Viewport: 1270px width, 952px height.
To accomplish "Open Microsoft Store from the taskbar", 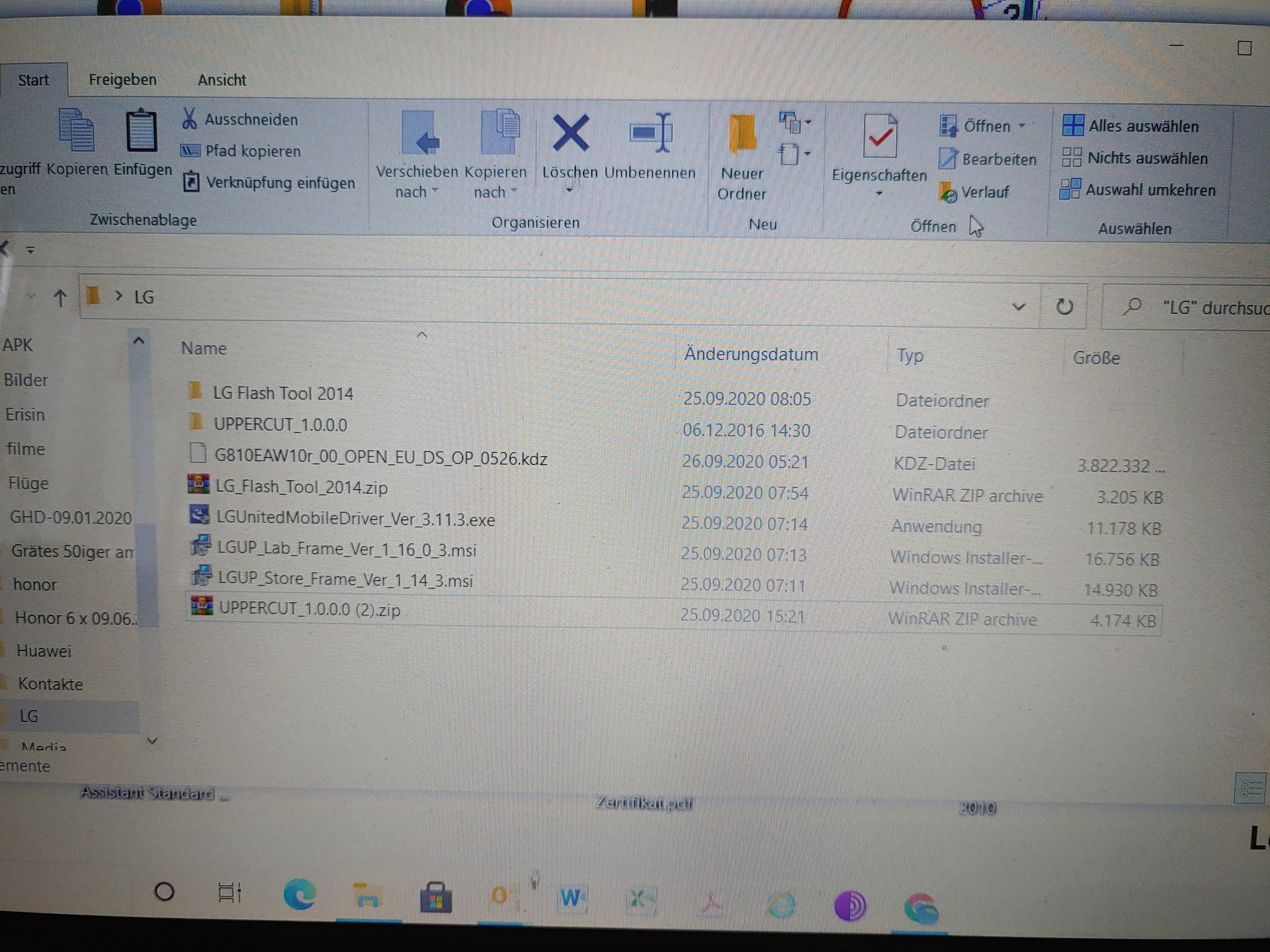I will [x=436, y=899].
